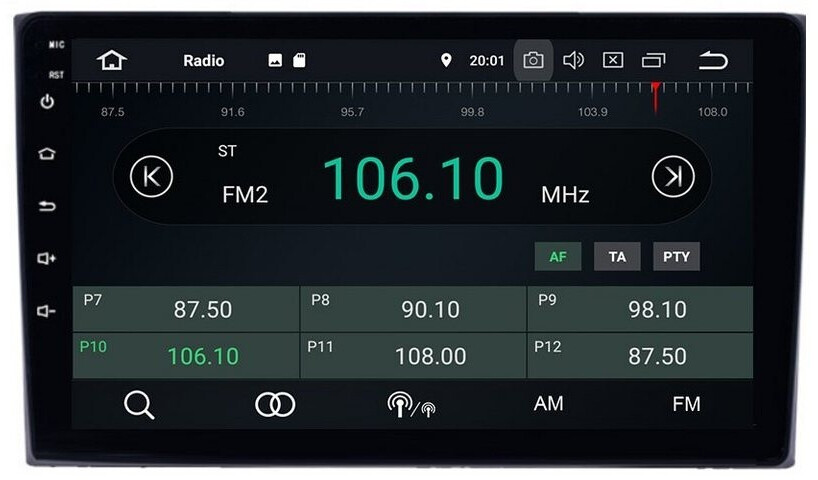
Task: Select preset P8 90.10
Action: [413, 309]
